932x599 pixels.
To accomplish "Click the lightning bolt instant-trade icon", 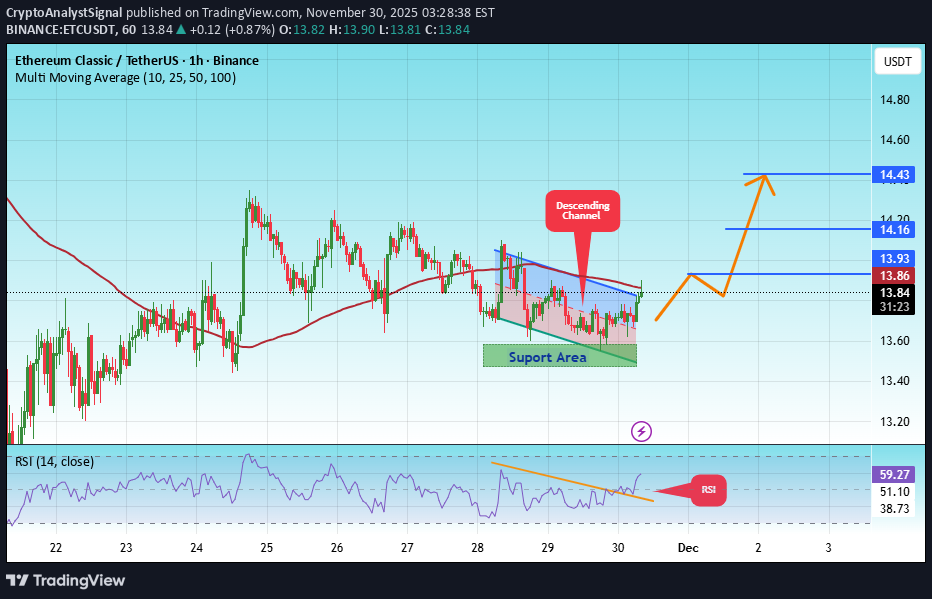I will [641, 431].
